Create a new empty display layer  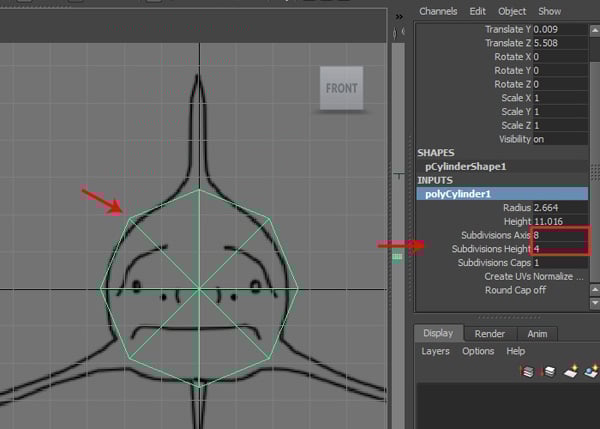click(x=571, y=371)
